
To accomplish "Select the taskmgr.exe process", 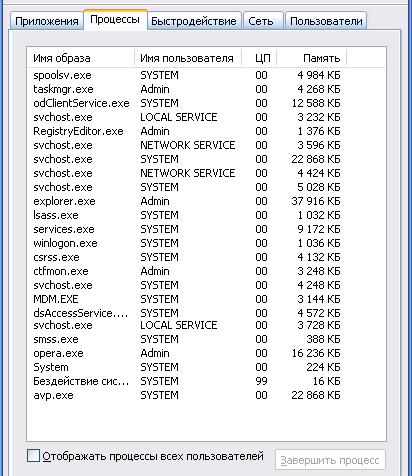I will [x=187, y=89].
